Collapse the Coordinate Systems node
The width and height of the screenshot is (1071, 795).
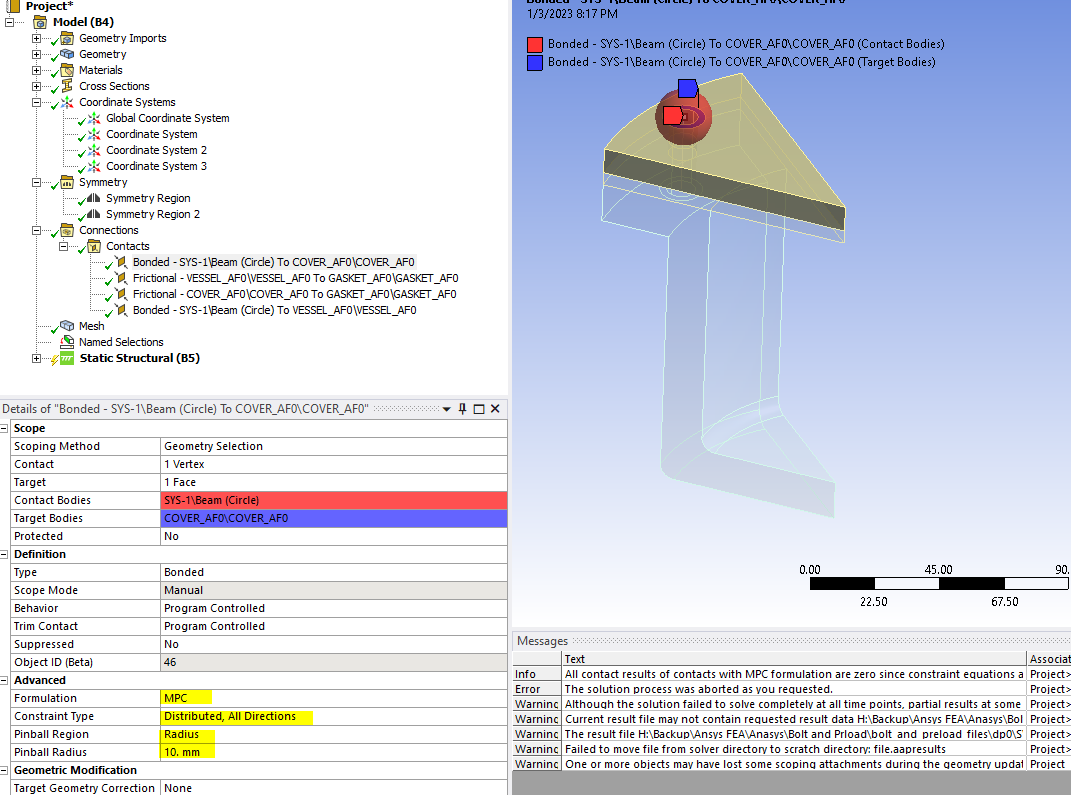(x=36, y=102)
